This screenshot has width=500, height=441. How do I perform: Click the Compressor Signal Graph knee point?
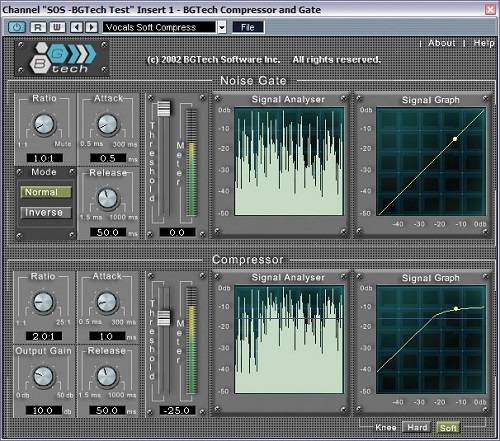click(x=456, y=309)
